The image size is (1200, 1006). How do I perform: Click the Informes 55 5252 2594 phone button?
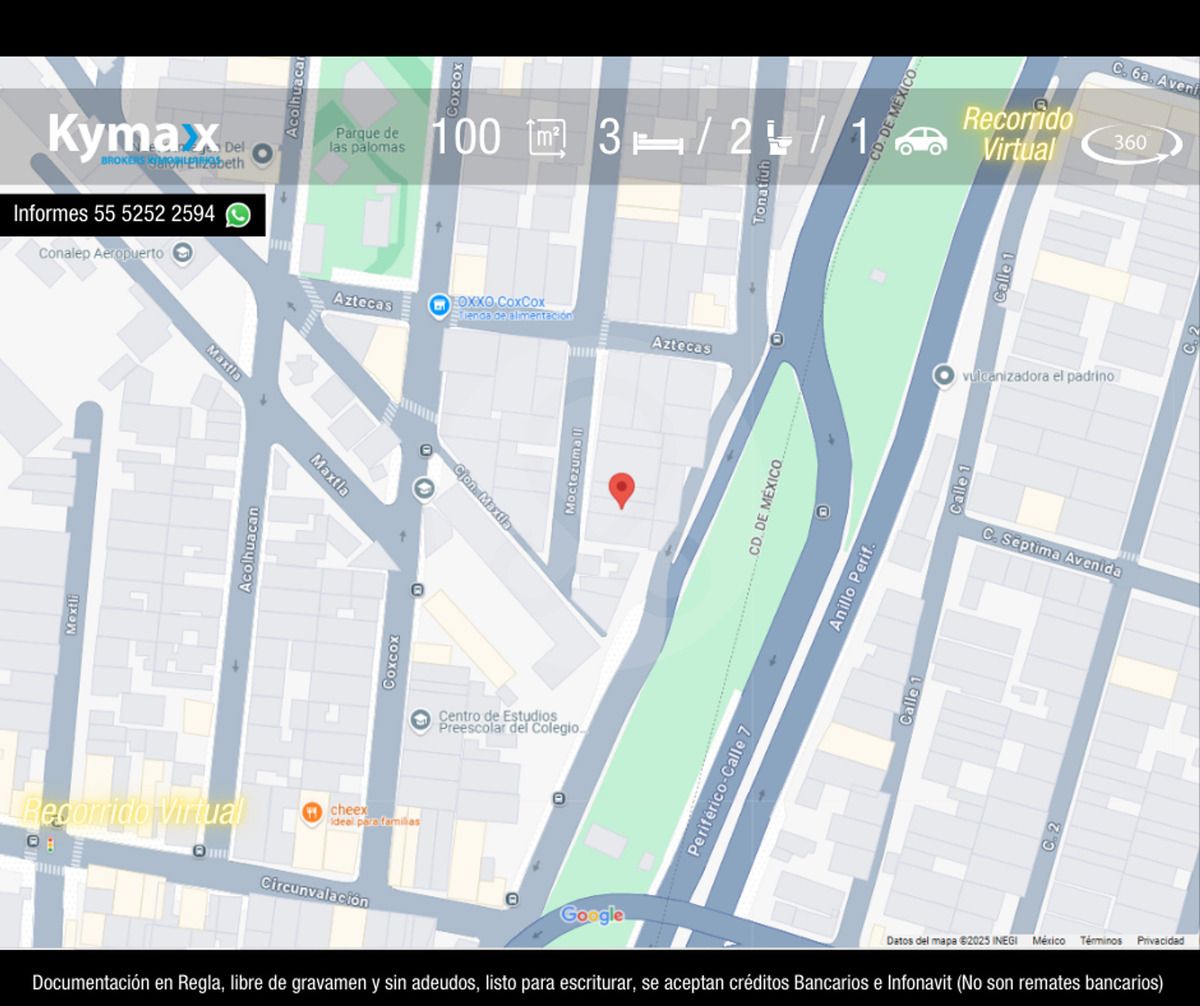133,214
